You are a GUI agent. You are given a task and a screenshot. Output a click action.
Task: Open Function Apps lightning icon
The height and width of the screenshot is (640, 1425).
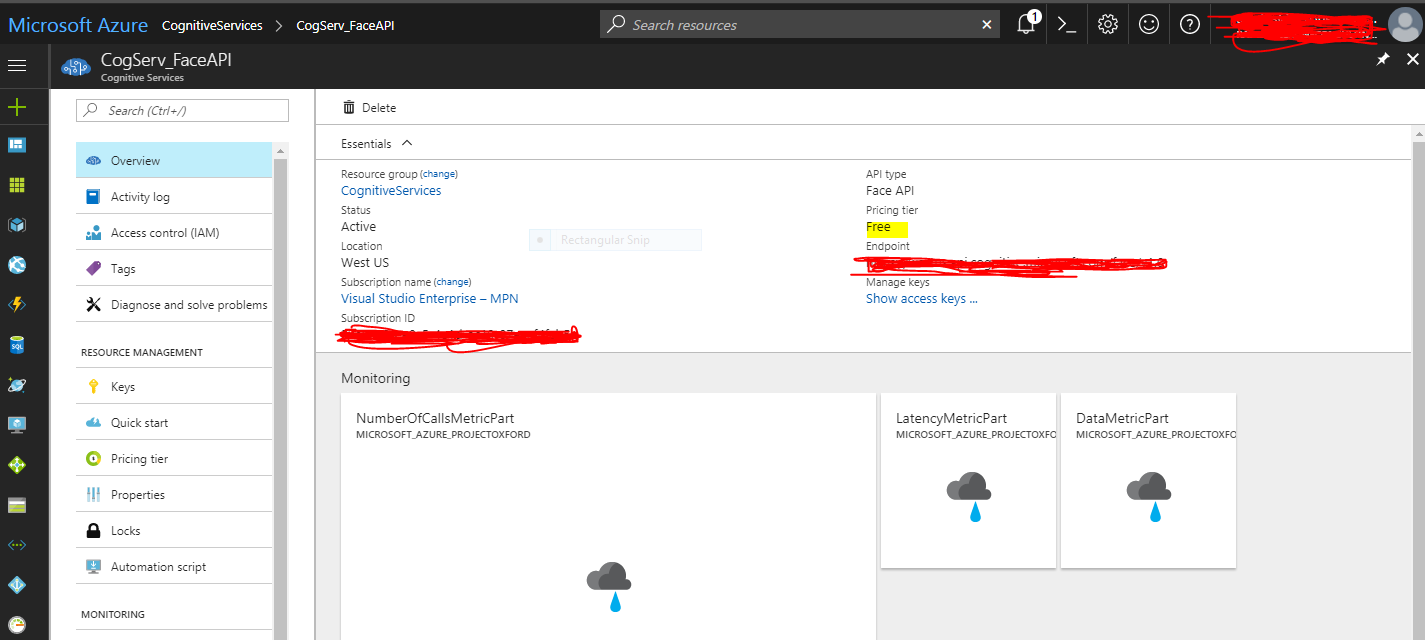[x=16, y=305]
